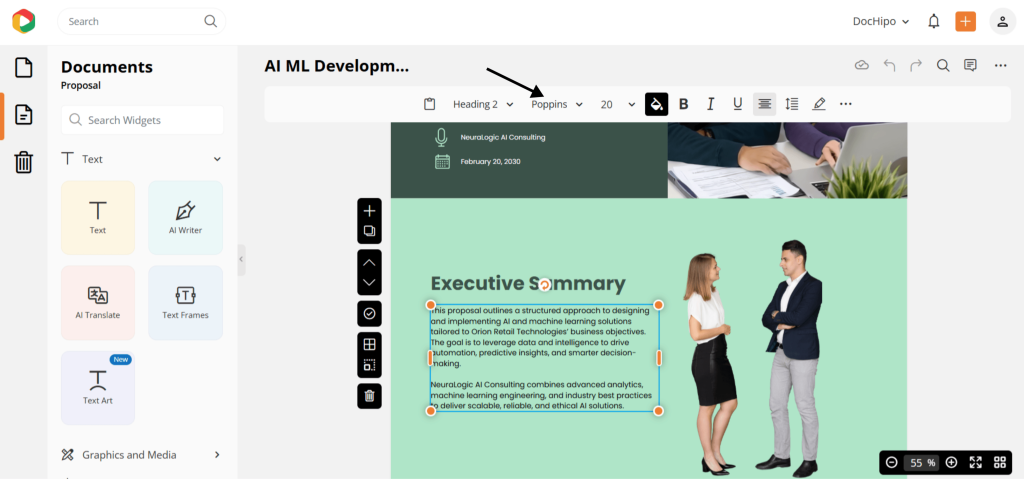The width and height of the screenshot is (1024, 479).
Task: Redo the last action
Action: pyautogui.click(x=916, y=65)
